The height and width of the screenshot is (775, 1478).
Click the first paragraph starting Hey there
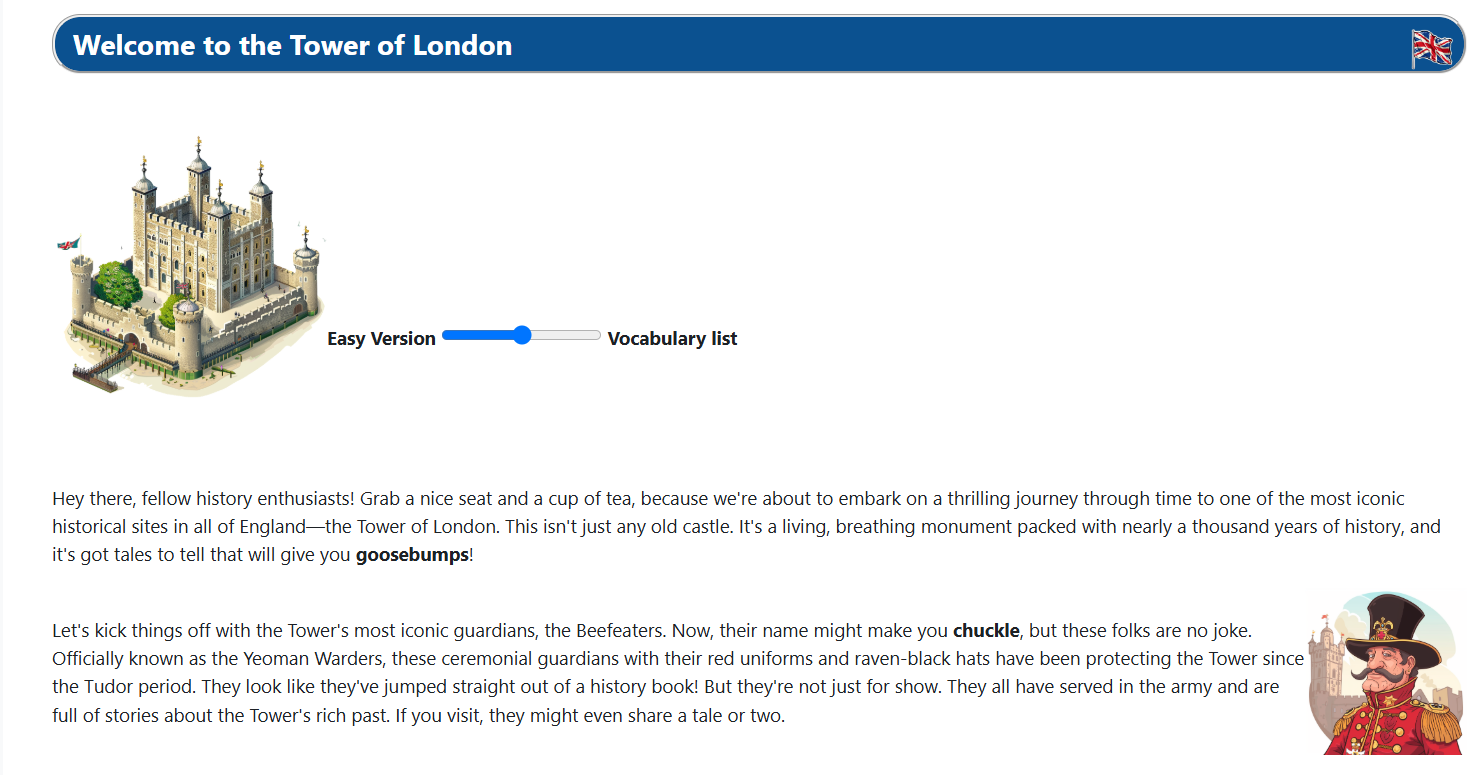tap(747, 527)
